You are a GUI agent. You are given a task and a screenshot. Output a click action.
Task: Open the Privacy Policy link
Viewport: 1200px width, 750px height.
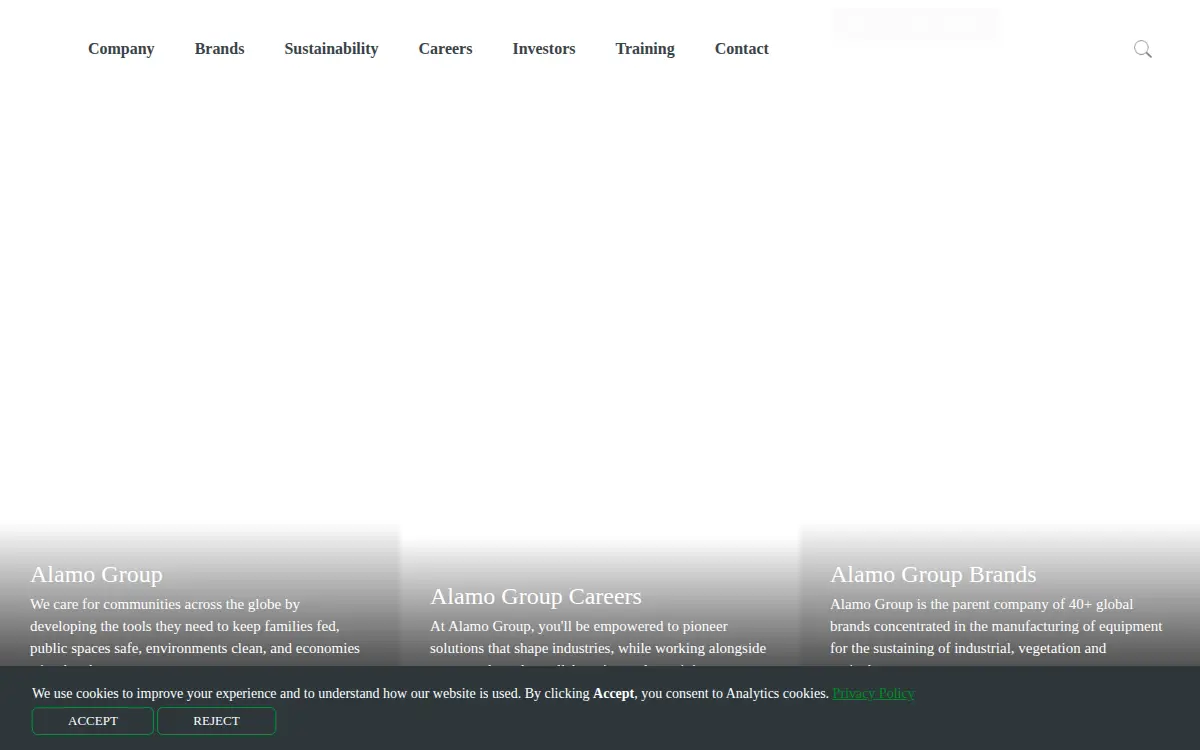click(x=873, y=693)
